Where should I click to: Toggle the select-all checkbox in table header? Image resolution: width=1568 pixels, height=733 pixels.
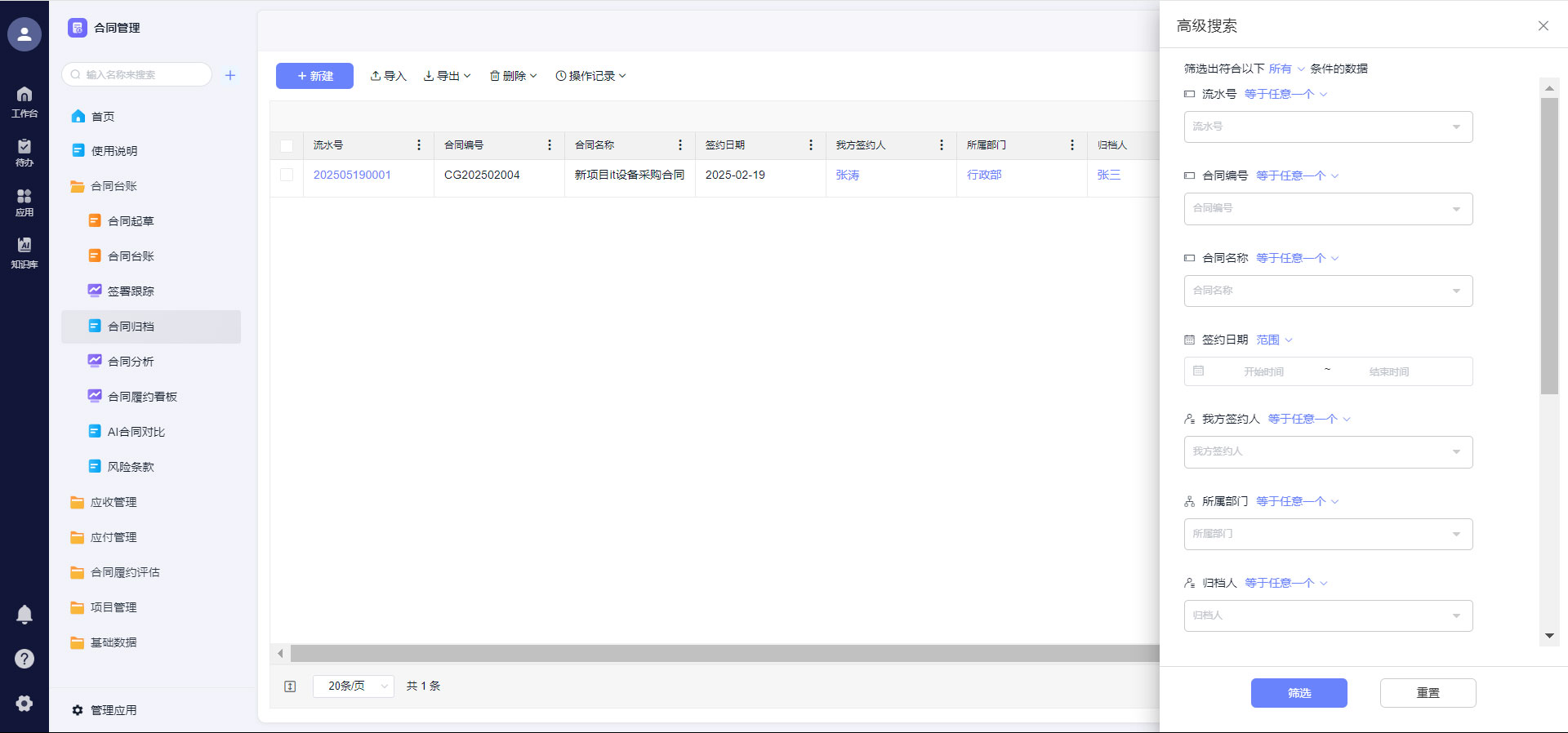click(x=287, y=145)
